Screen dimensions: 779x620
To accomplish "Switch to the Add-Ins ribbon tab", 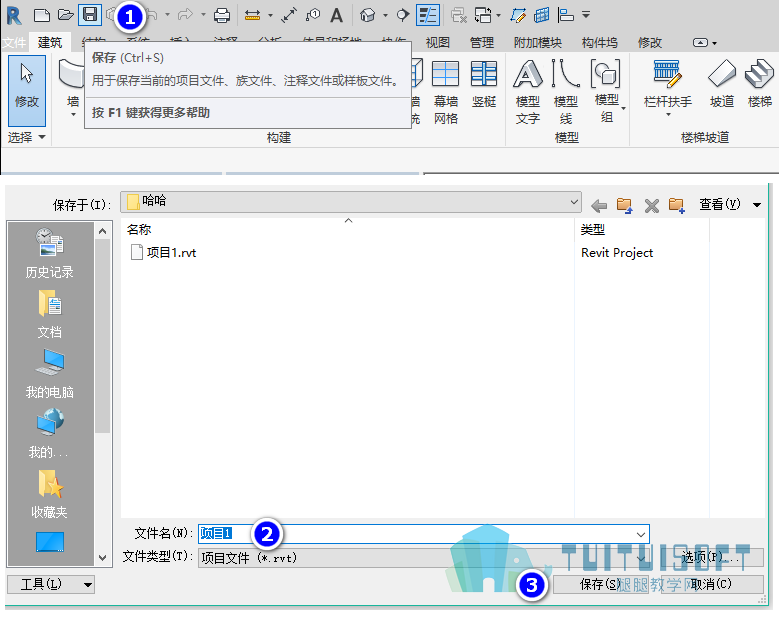I will [x=538, y=43].
